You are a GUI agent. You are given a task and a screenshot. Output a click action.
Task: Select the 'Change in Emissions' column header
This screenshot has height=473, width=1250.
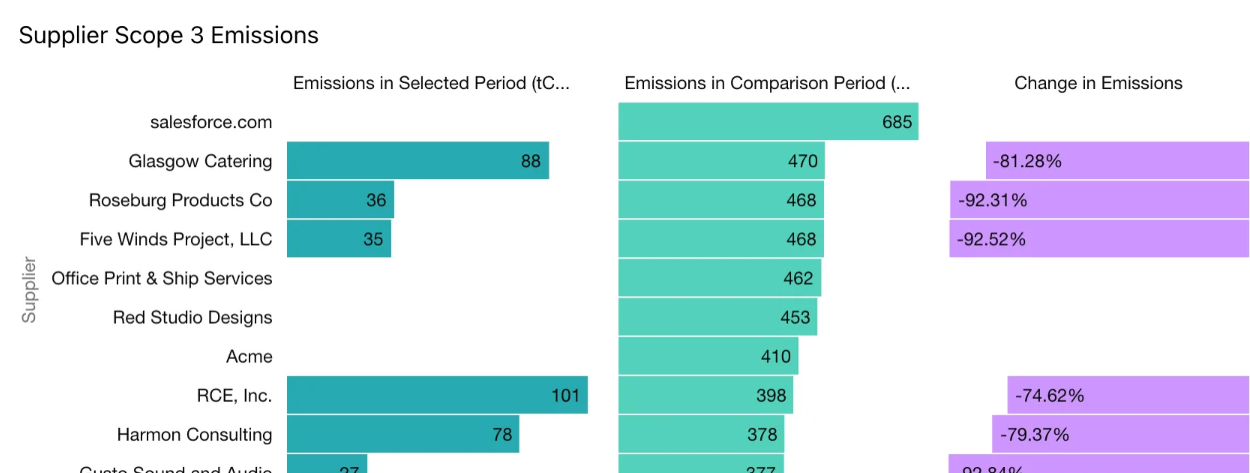pos(1098,83)
